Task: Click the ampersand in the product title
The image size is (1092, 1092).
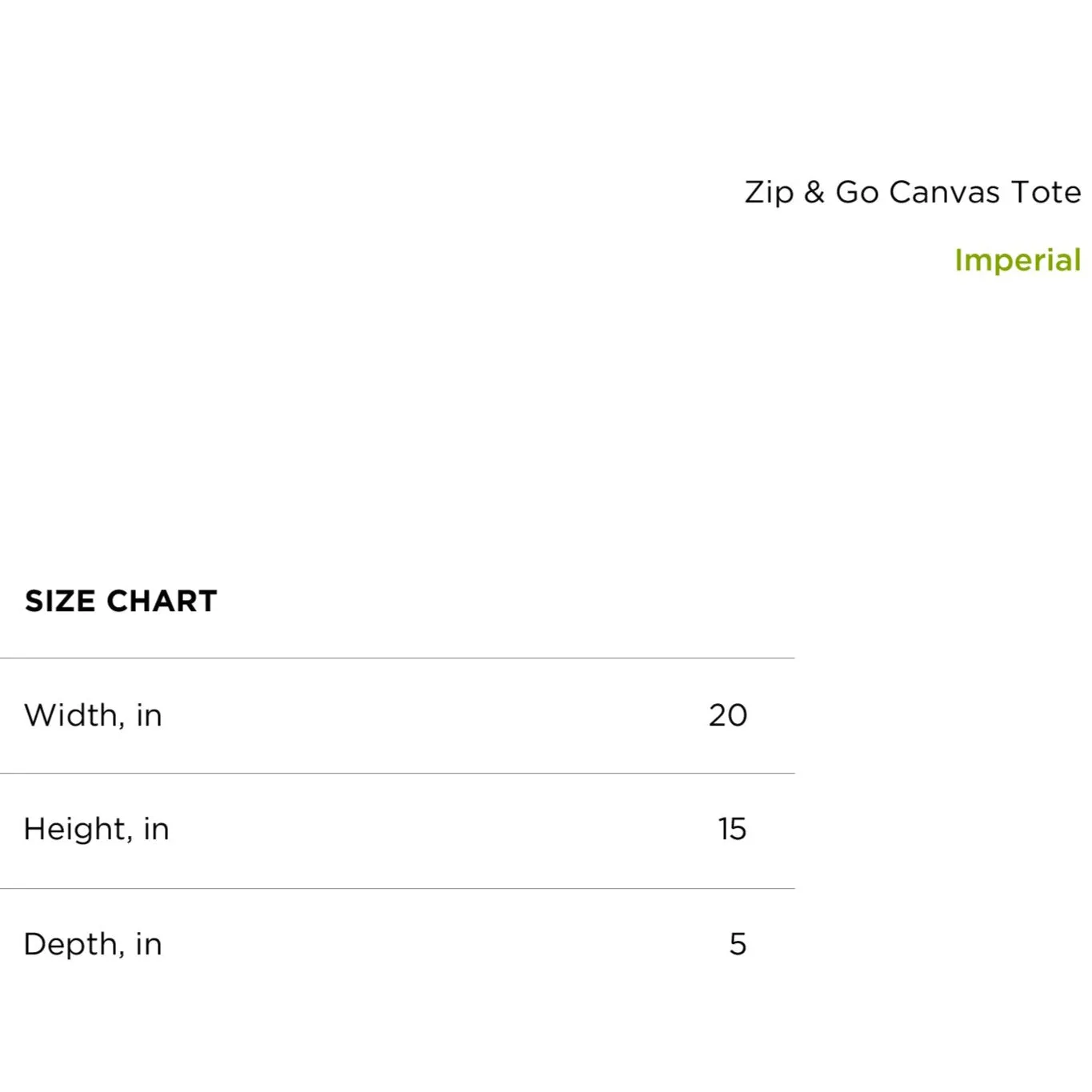Action: pos(814,192)
